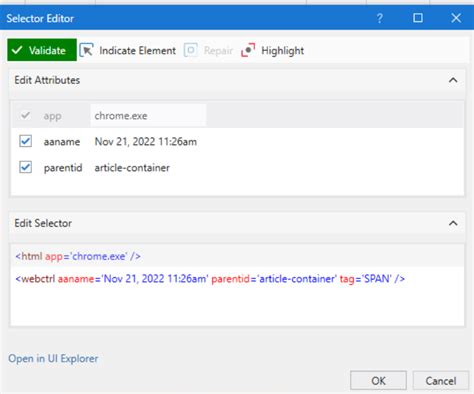
Task: Edit the parentid value article-container
Action: (132, 168)
